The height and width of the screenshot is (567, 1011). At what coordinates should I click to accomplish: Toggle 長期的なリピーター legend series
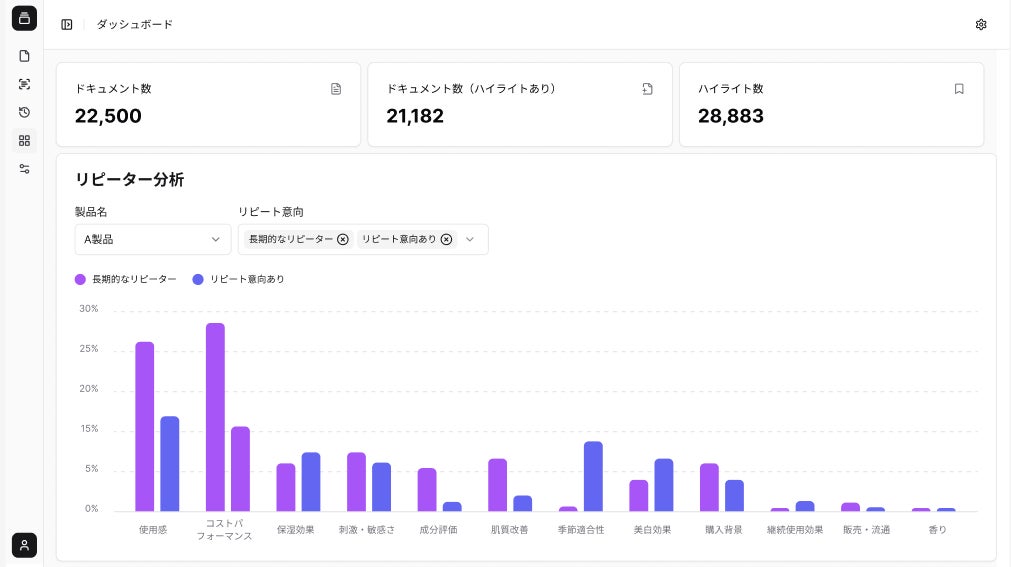coord(126,279)
